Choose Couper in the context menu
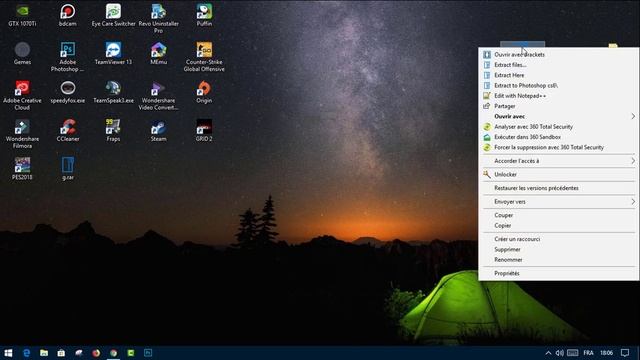Screen dimensions: 640x360 click(558, 215)
